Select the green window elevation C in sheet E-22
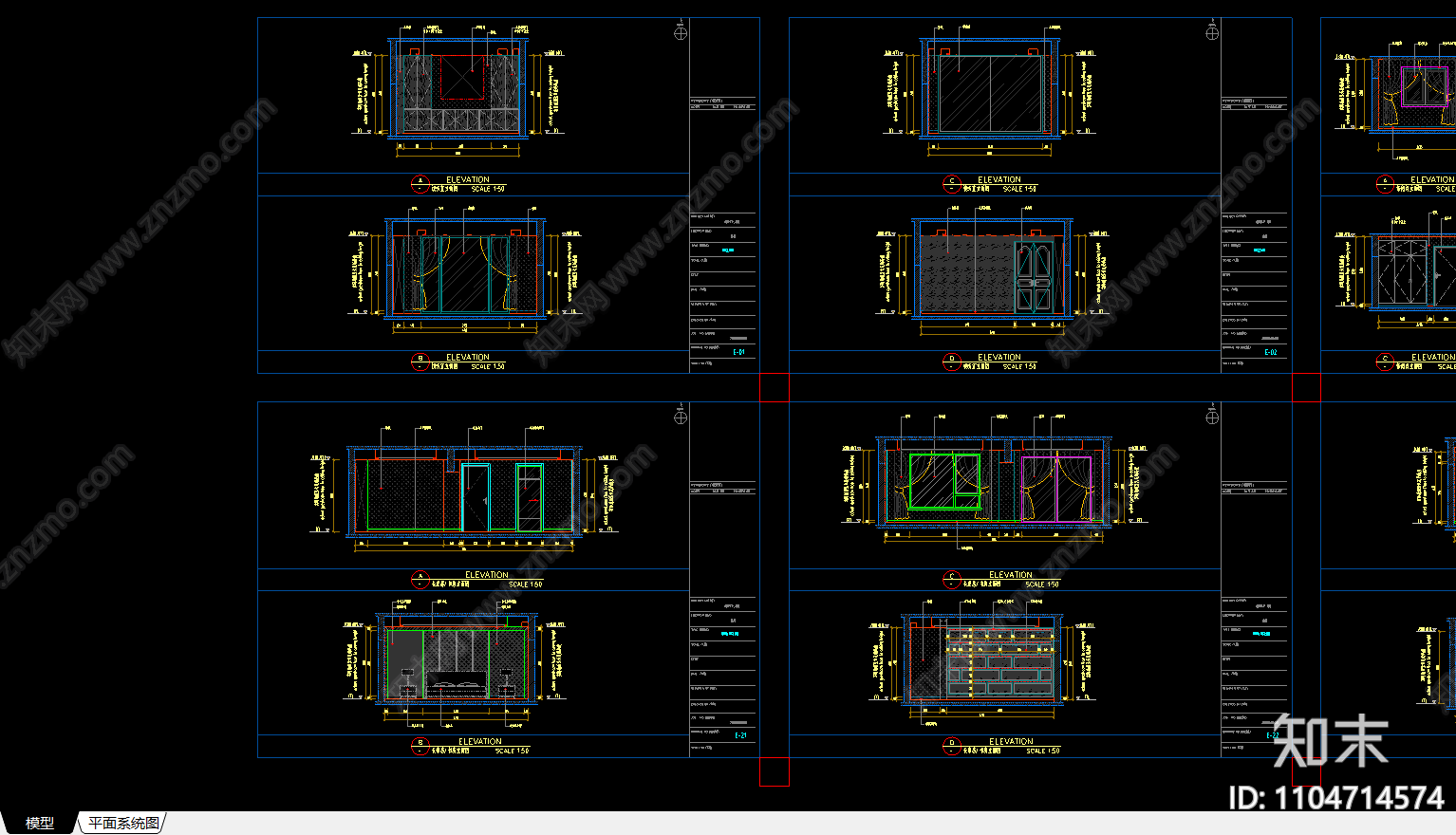Screen dimensions: 1456x835 coord(993,484)
